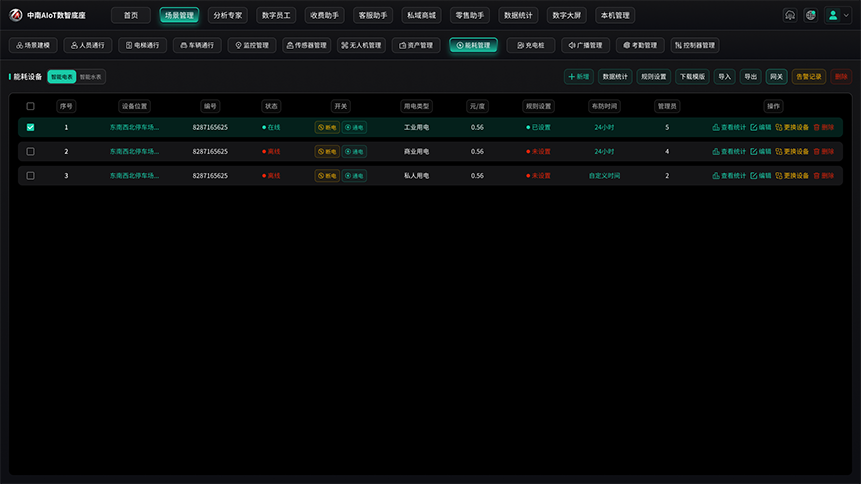
Task: Switch to the 智能水表 tab
Action: 91,77
